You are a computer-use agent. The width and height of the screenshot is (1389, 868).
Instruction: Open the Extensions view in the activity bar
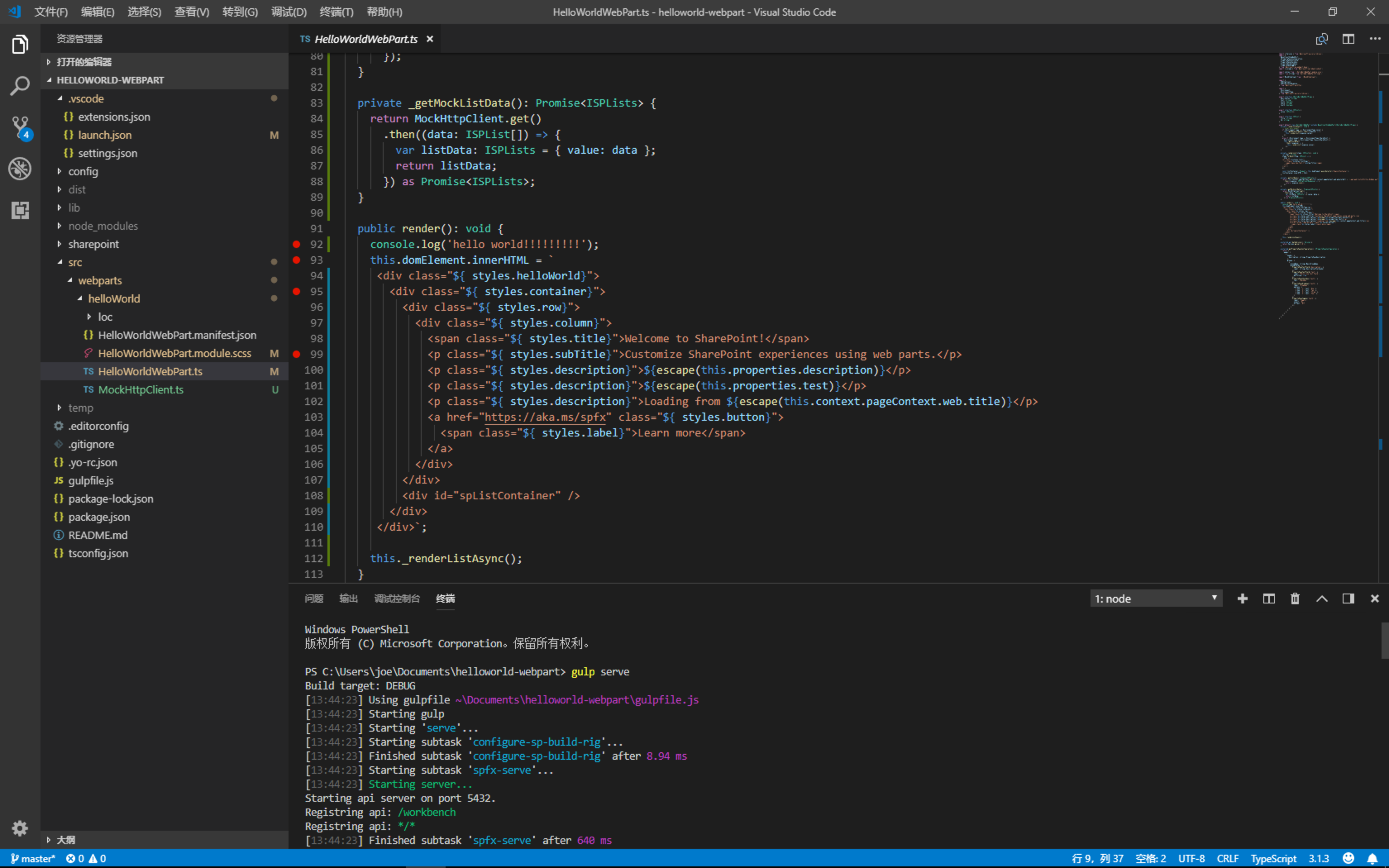[19, 210]
